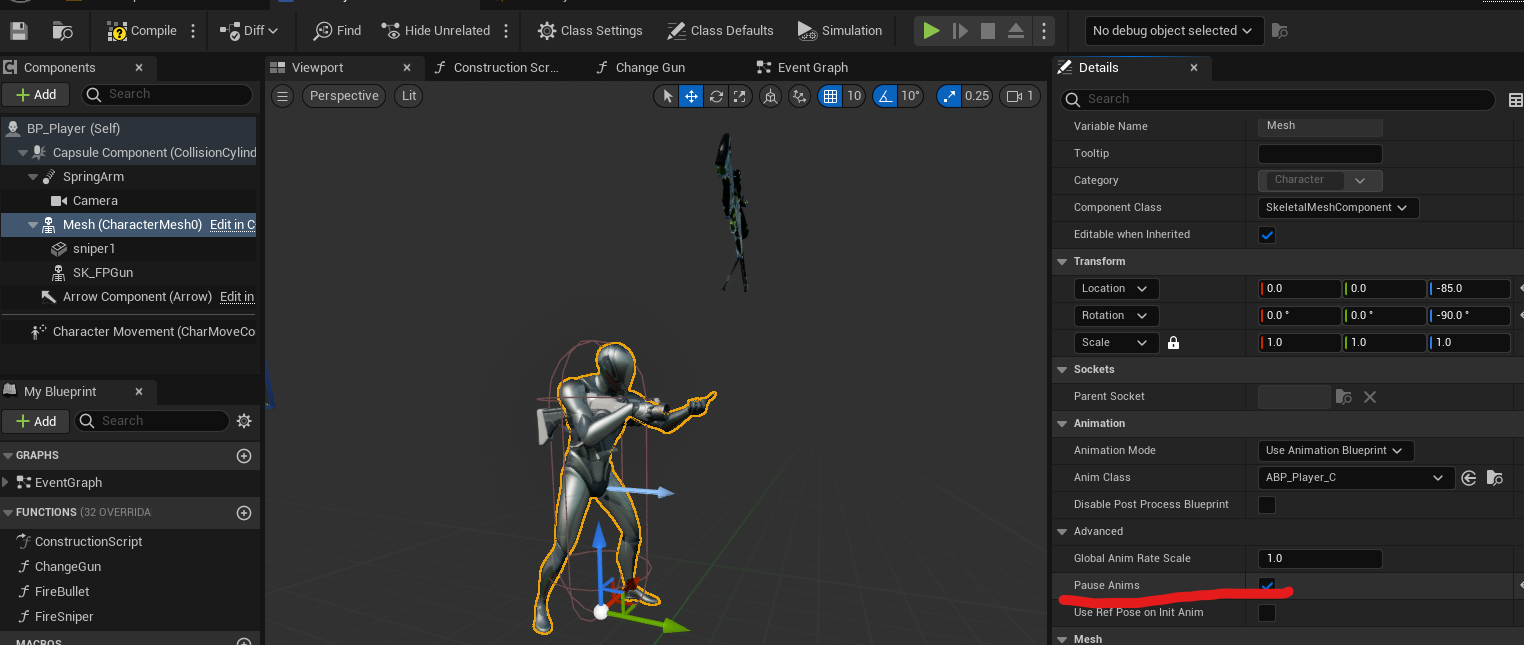
Task: Toggle the Scale lock icon
Action: [1174, 343]
